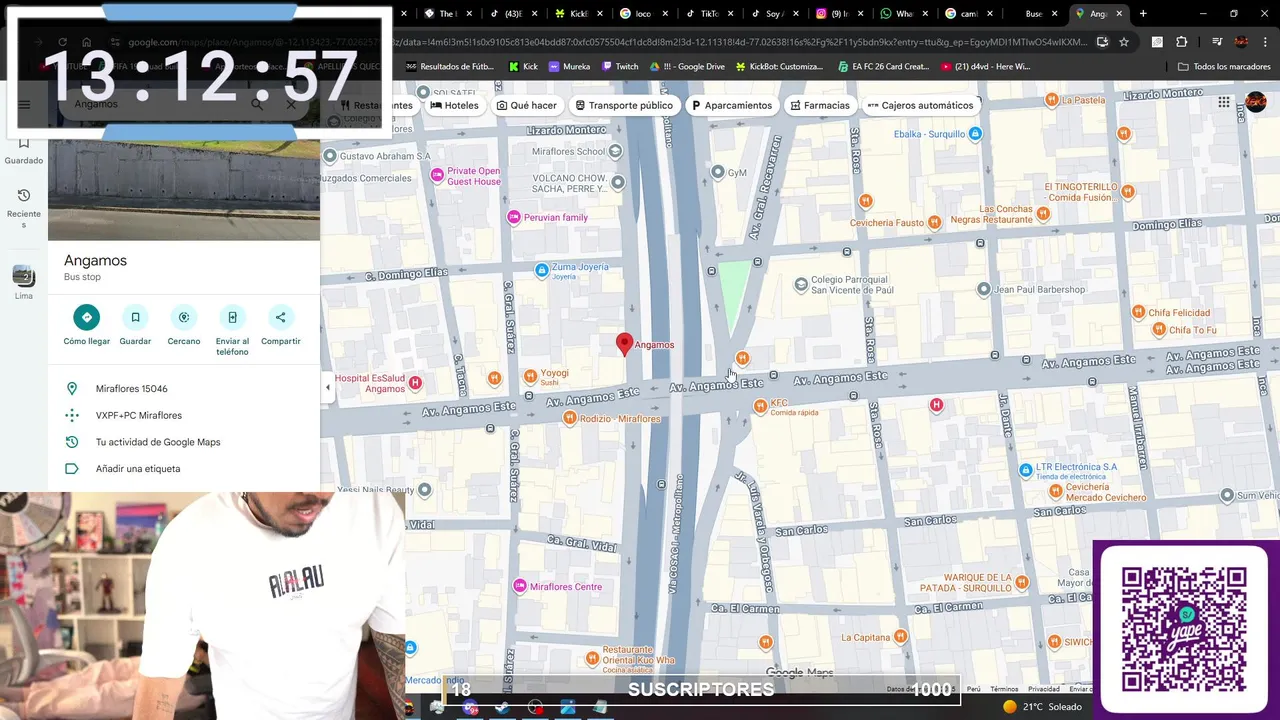
Task: Open the Recientes history icon in the sidebar
Action: [x=24, y=195]
